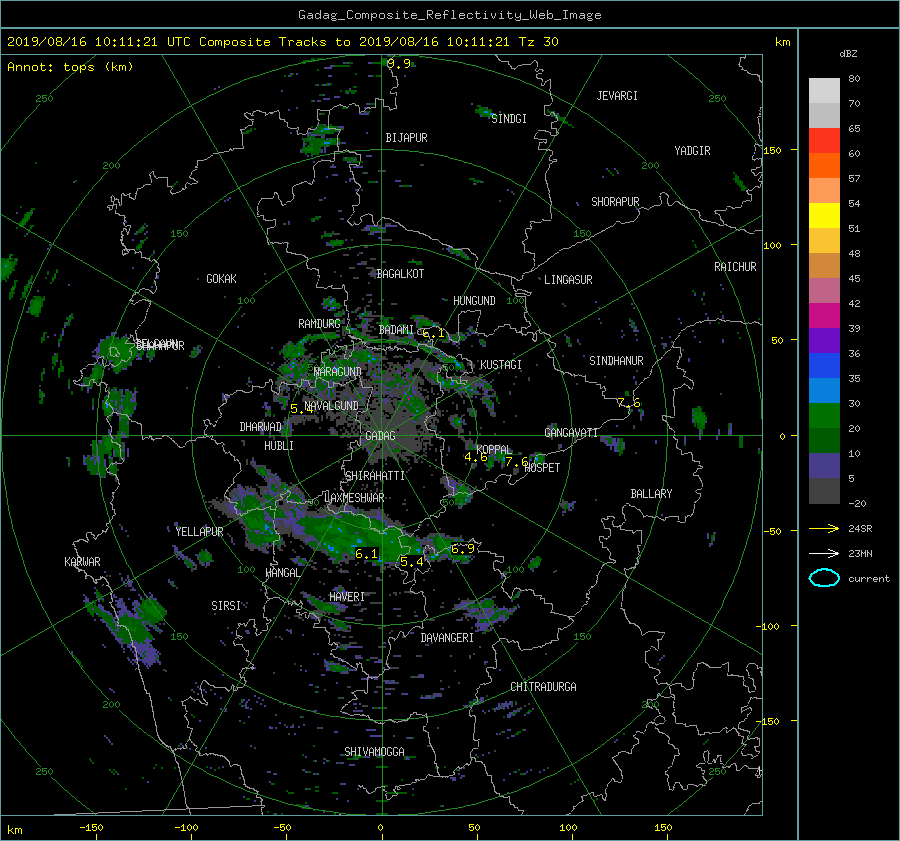Image resolution: width=900 pixels, height=841 pixels.
Task: Click the SHORAPUR city label
Action: (615, 201)
